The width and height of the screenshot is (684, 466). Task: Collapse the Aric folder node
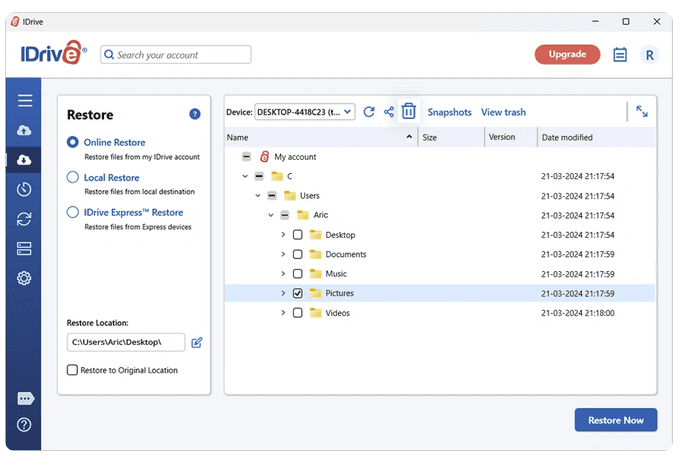tap(270, 215)
